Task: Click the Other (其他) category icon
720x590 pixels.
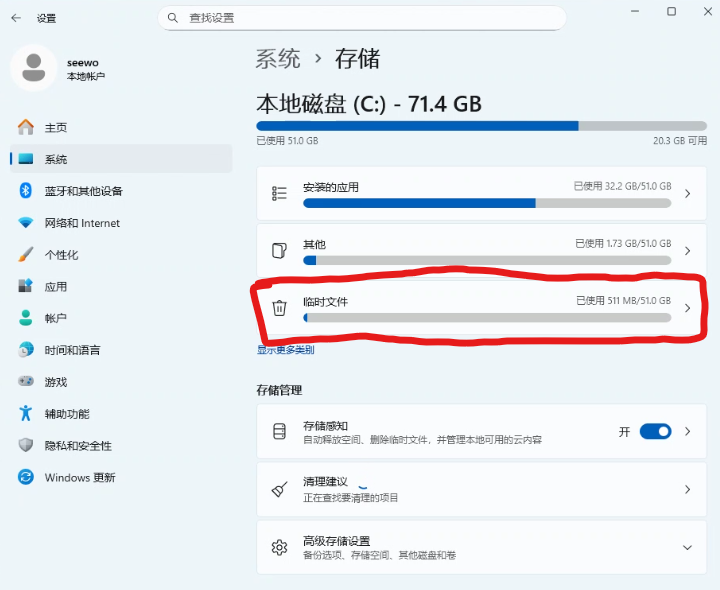Action: point(279,251)
